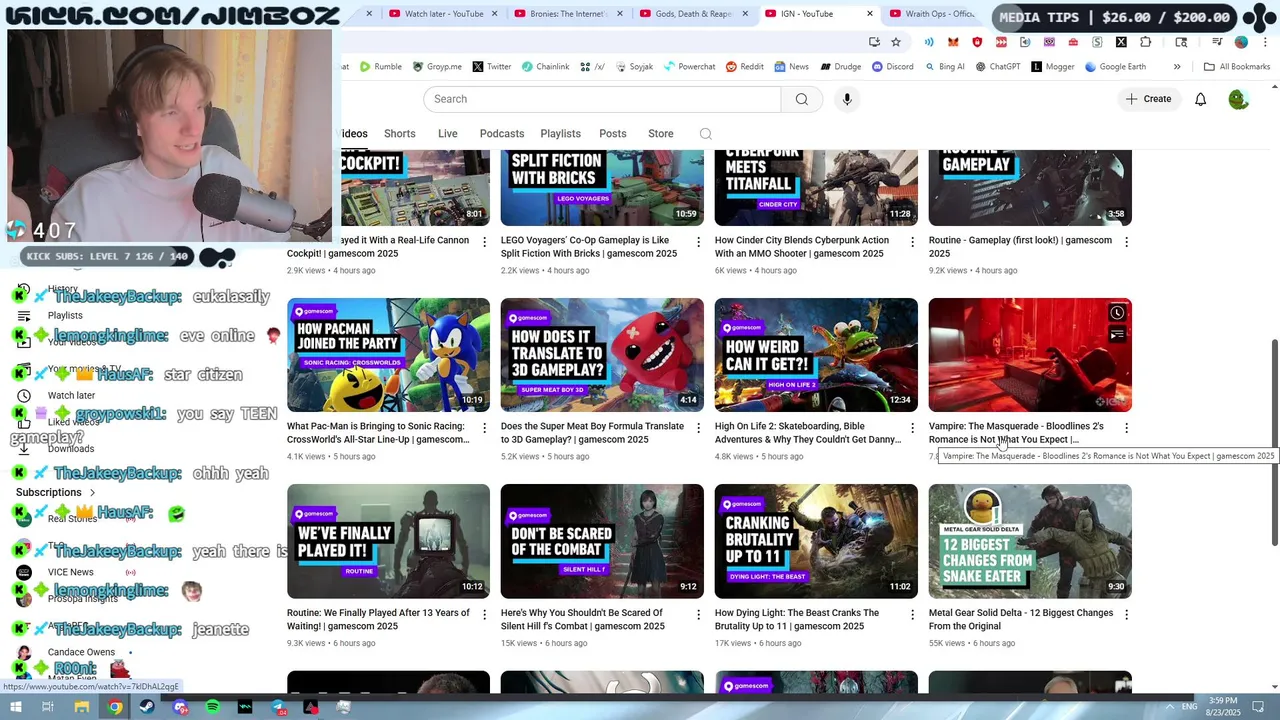Click the channel search magnifier beside Store

(705, 134)
